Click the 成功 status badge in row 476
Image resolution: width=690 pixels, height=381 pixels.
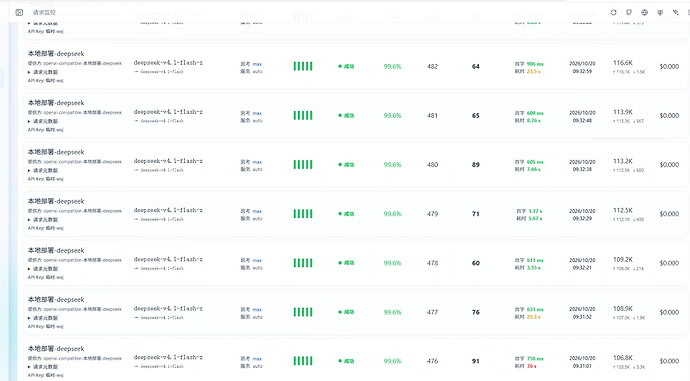[x=346, y=361]
